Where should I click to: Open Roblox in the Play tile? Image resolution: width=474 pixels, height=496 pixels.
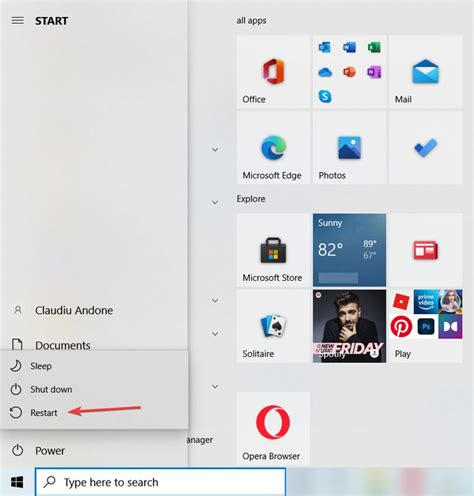click(x=401, y=302)
